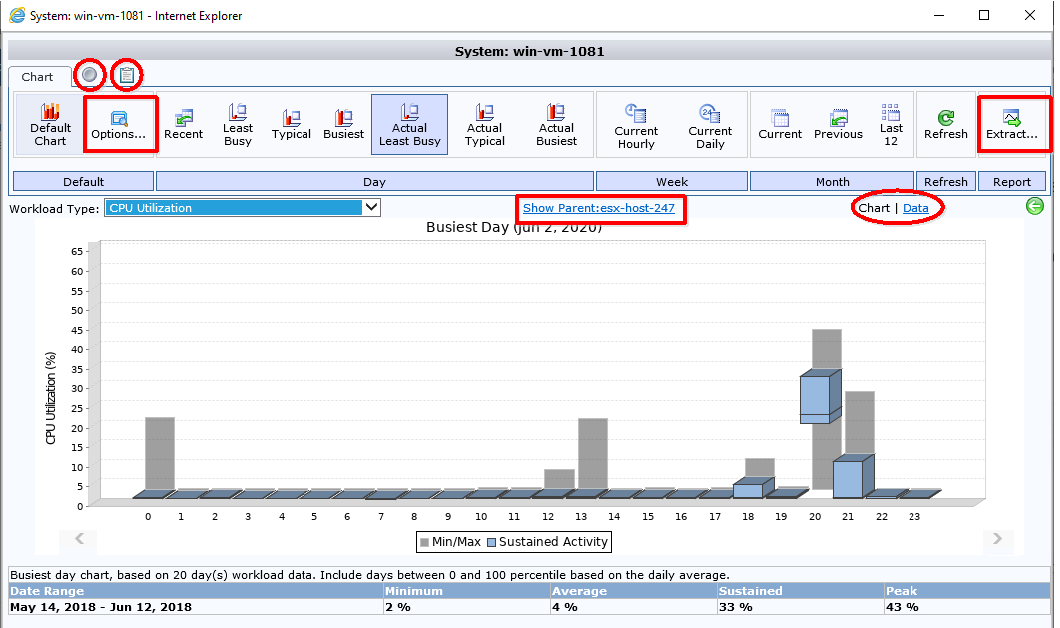This screenshot has height=628, width=1060.
Task: Click the Week group label
Action: coord(672,181)
